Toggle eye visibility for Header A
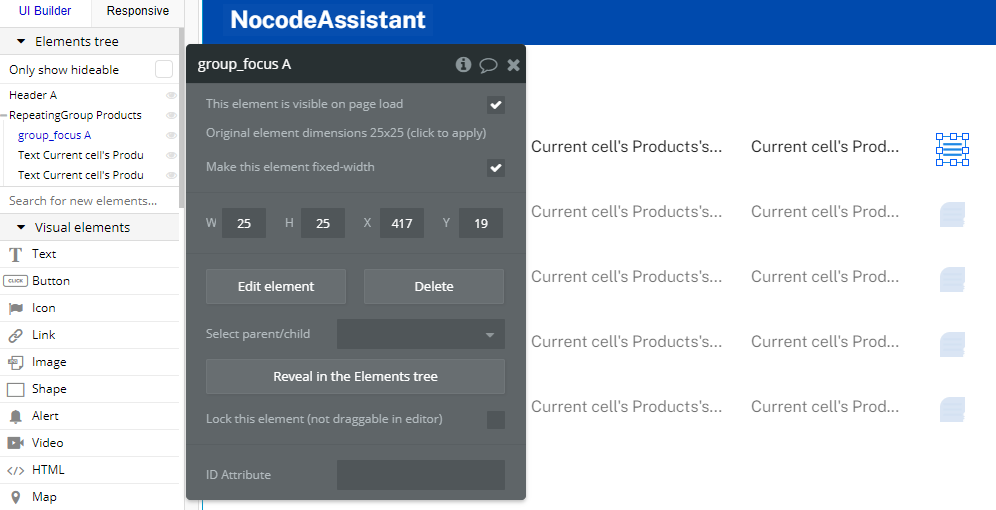Viewport: 996px width, 510px height. 171,95
